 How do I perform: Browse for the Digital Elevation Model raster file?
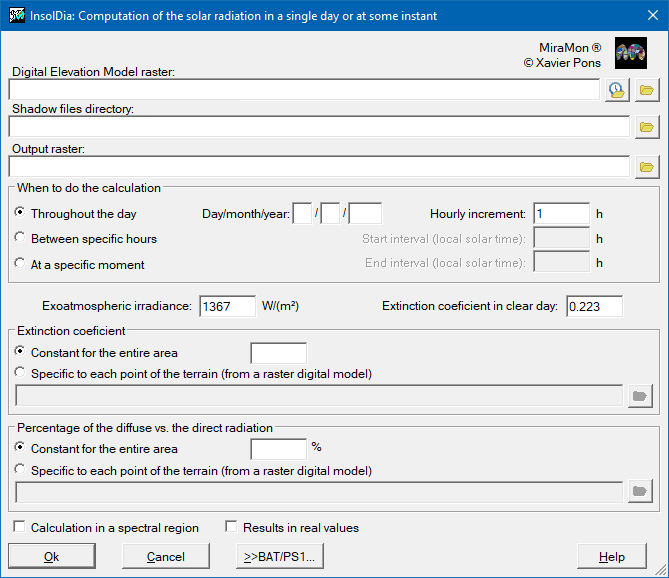647,90
